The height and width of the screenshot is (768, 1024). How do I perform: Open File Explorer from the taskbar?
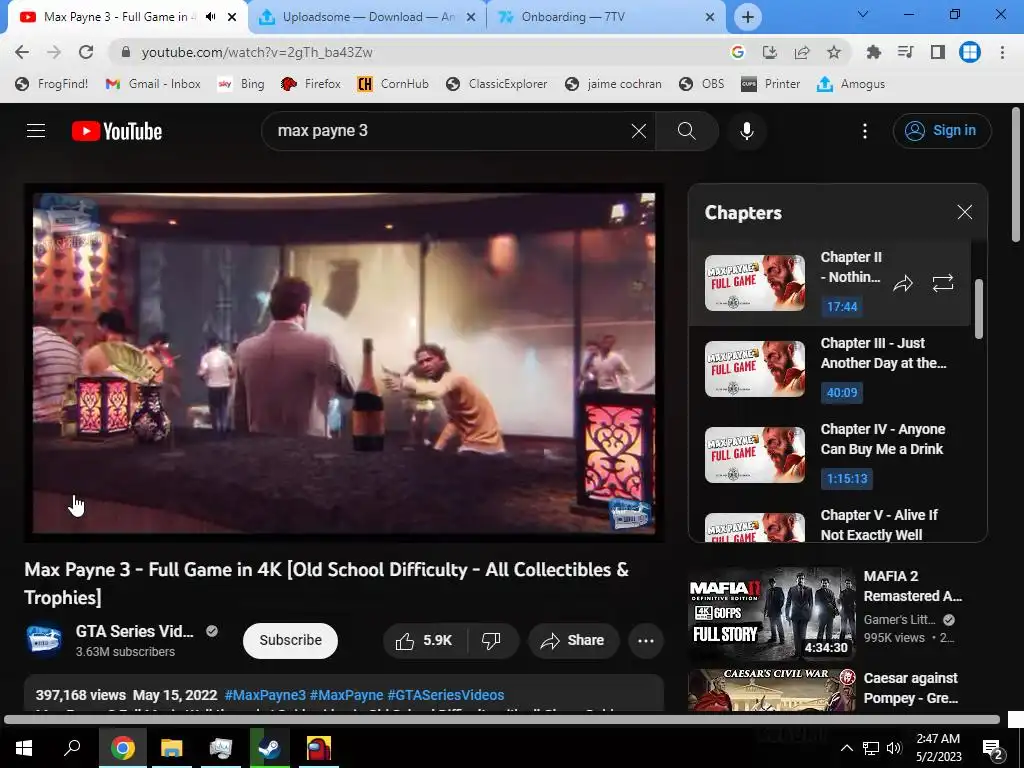click(x=171, y=748)
